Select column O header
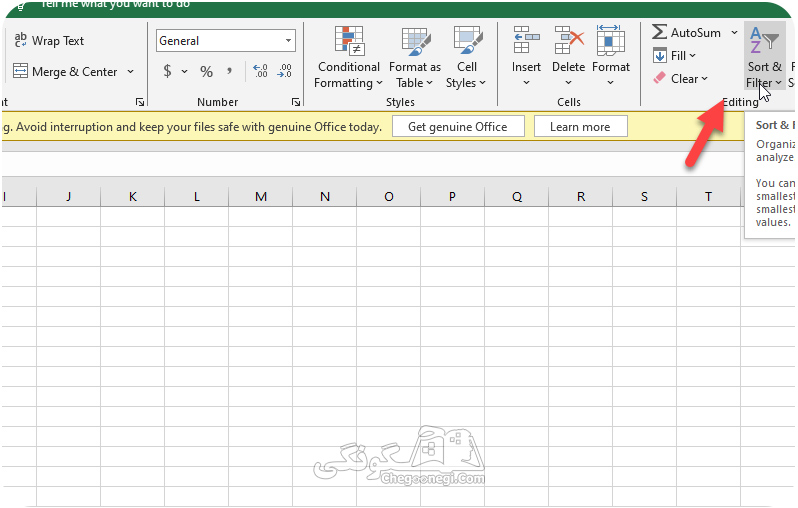798x508 pixels. coord(389,197)
